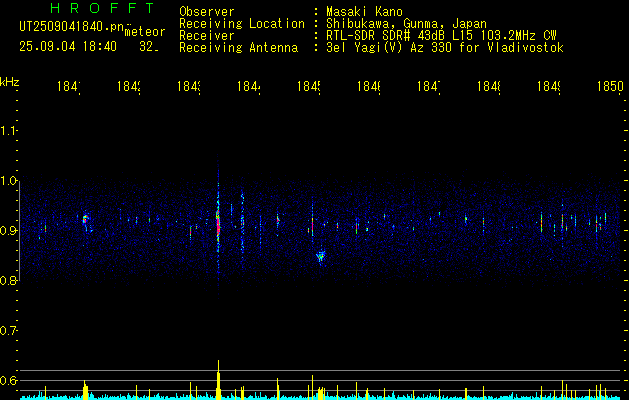The height and width of the screenshot is (400, 629).
Task: Click the tallest yellow bar in the intensity graph
Action: [x=218, y=380]
